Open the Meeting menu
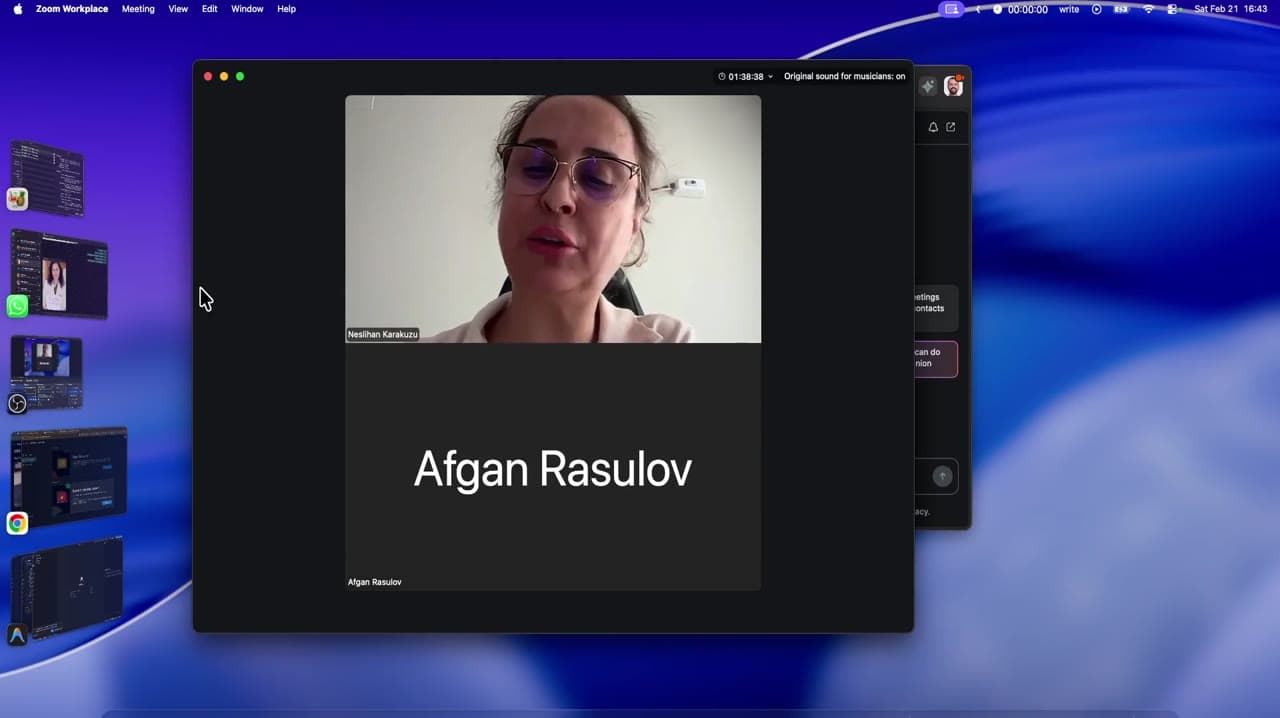Image resolution: width=1280 pixels, height=718 pixels. [138, 9]
